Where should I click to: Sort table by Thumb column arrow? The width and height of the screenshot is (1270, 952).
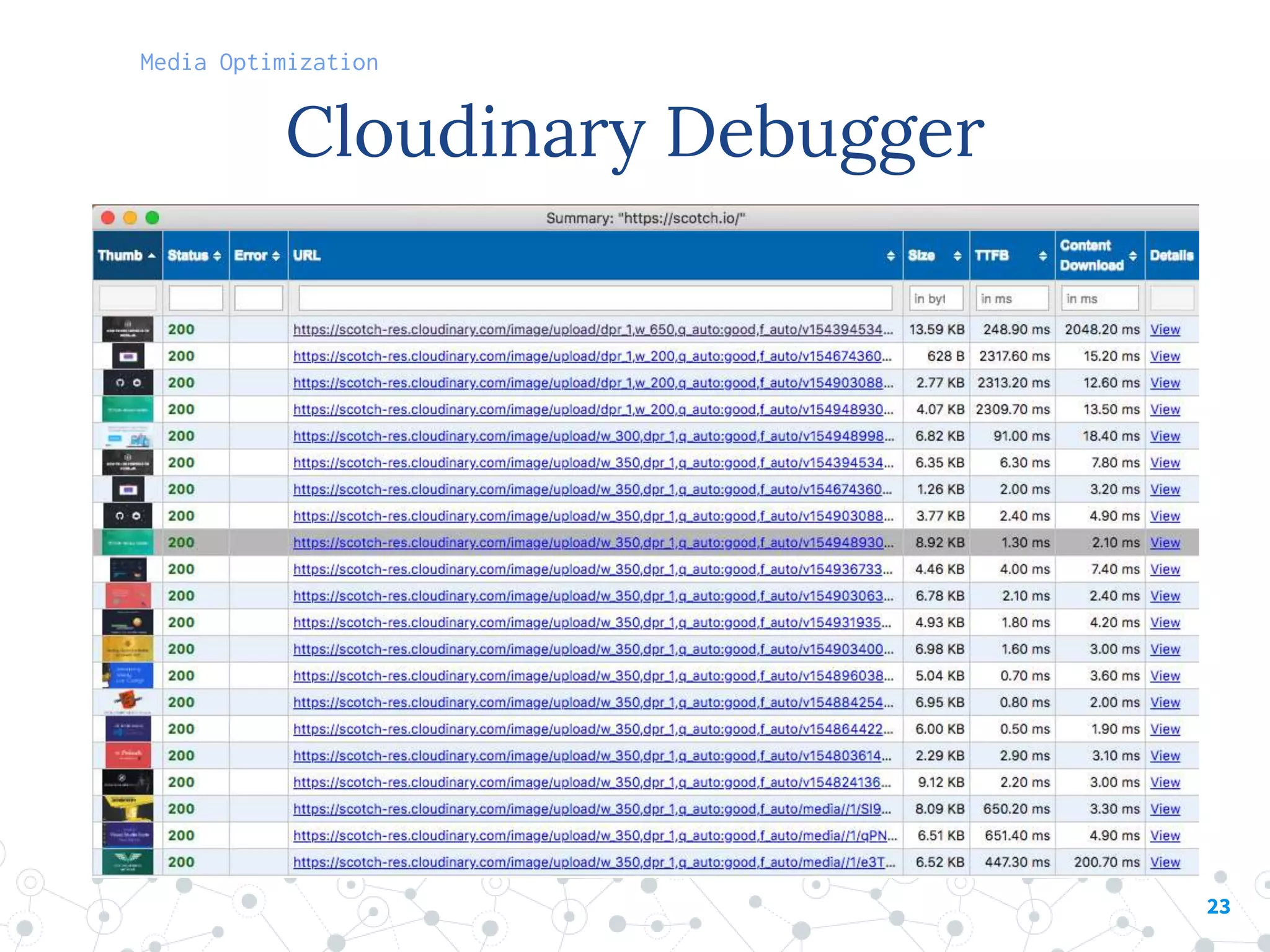tap(151, 255)
